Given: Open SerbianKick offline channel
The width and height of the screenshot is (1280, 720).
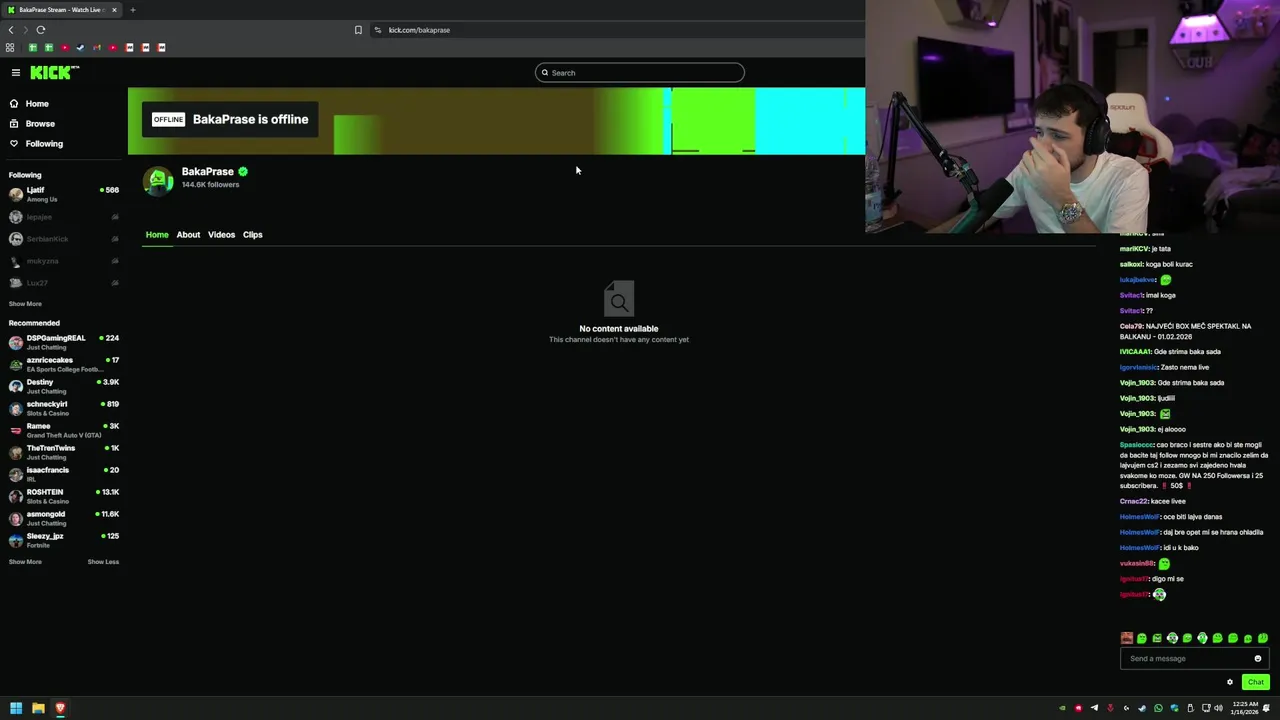Looking at the screenshot, I should point(62,239).
